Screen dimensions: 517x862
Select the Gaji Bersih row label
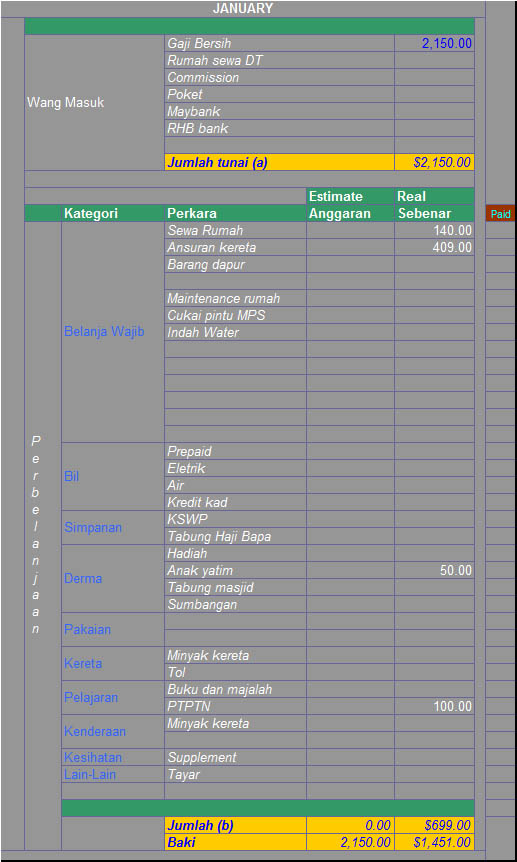[279, 43]
